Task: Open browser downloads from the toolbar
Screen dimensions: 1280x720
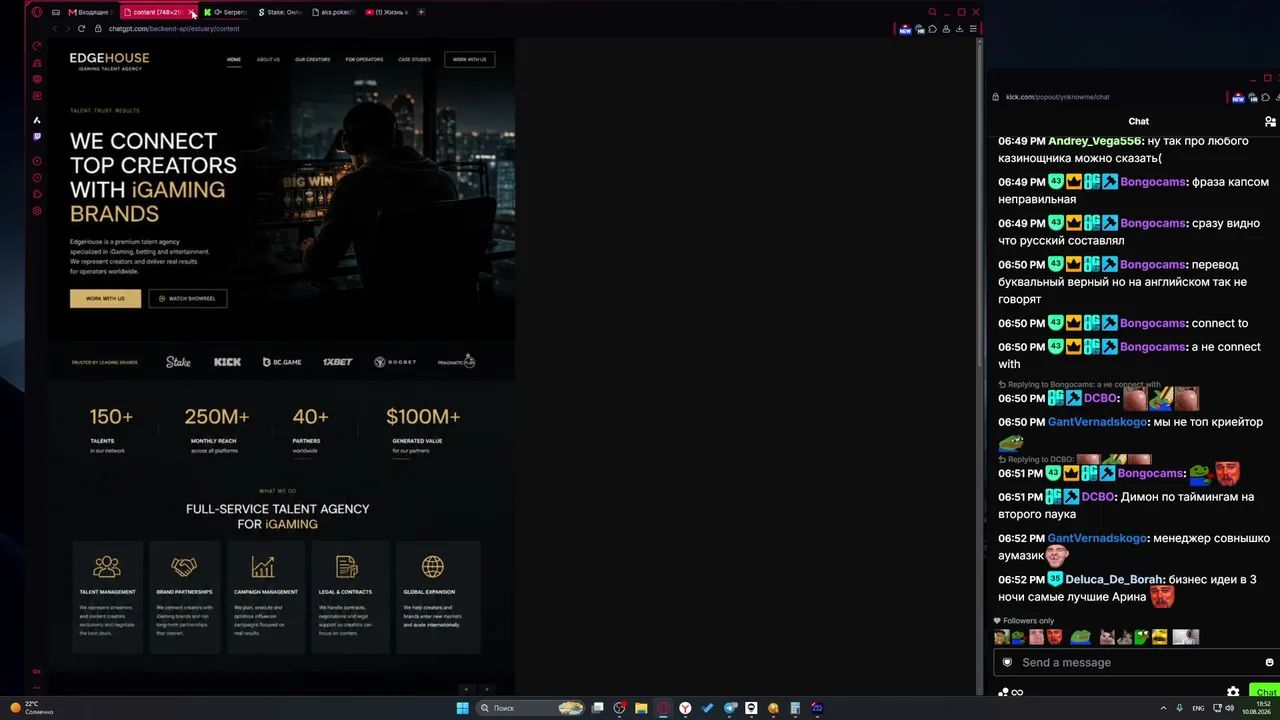Action: 959,29
